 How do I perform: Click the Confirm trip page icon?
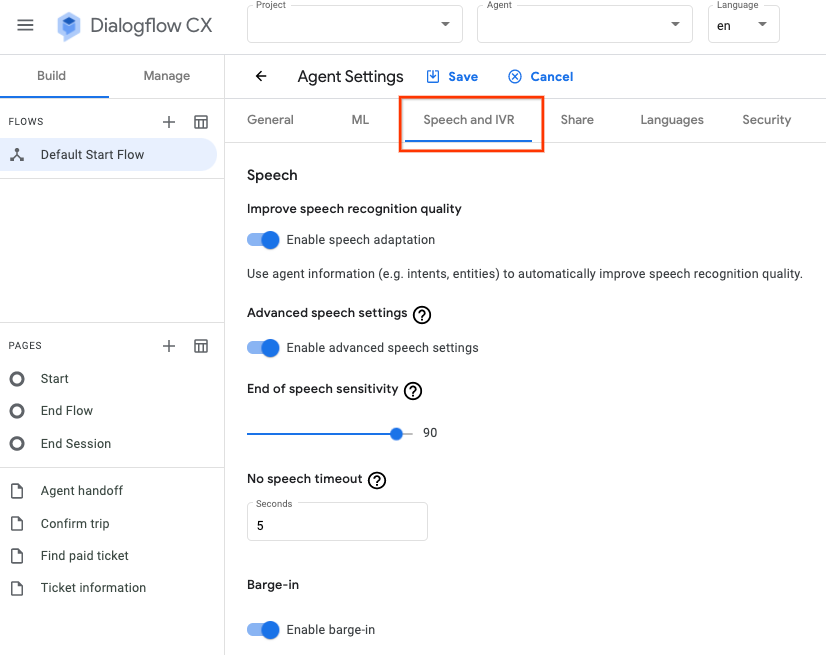click(x=17, y=524)
